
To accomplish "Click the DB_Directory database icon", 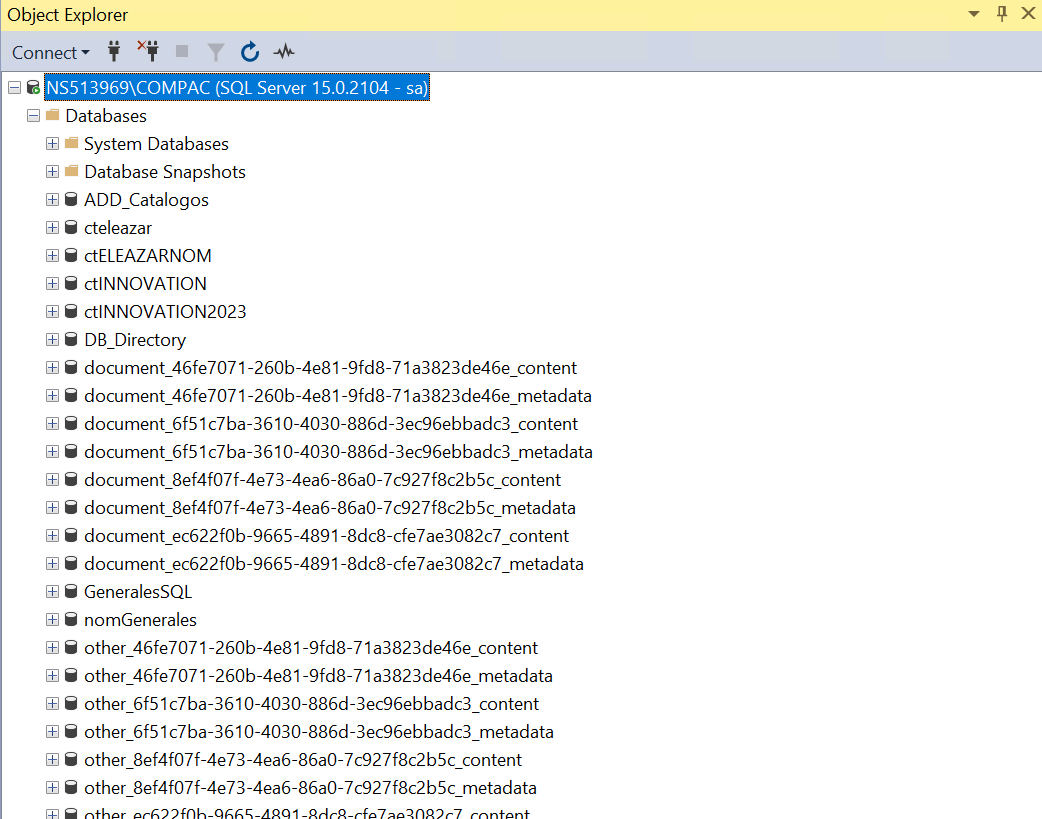I will 71,340.
